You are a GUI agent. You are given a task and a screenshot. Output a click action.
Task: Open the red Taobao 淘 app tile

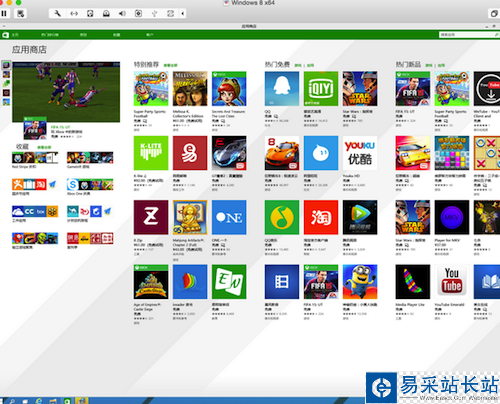(321, 217)
